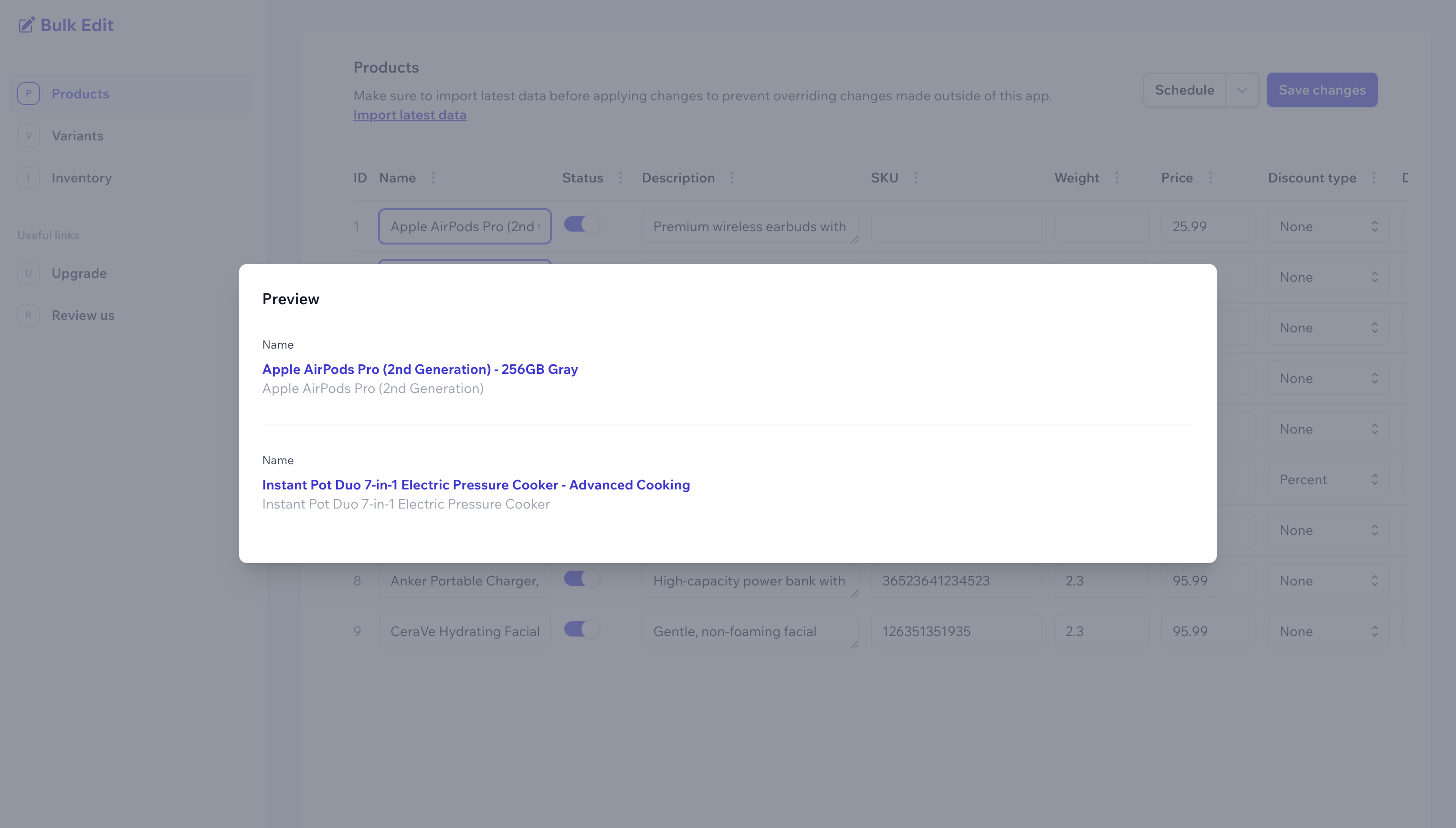Click the Variants sidebar letter icon
Viewport: 1456px width, 828px height.
29,136
